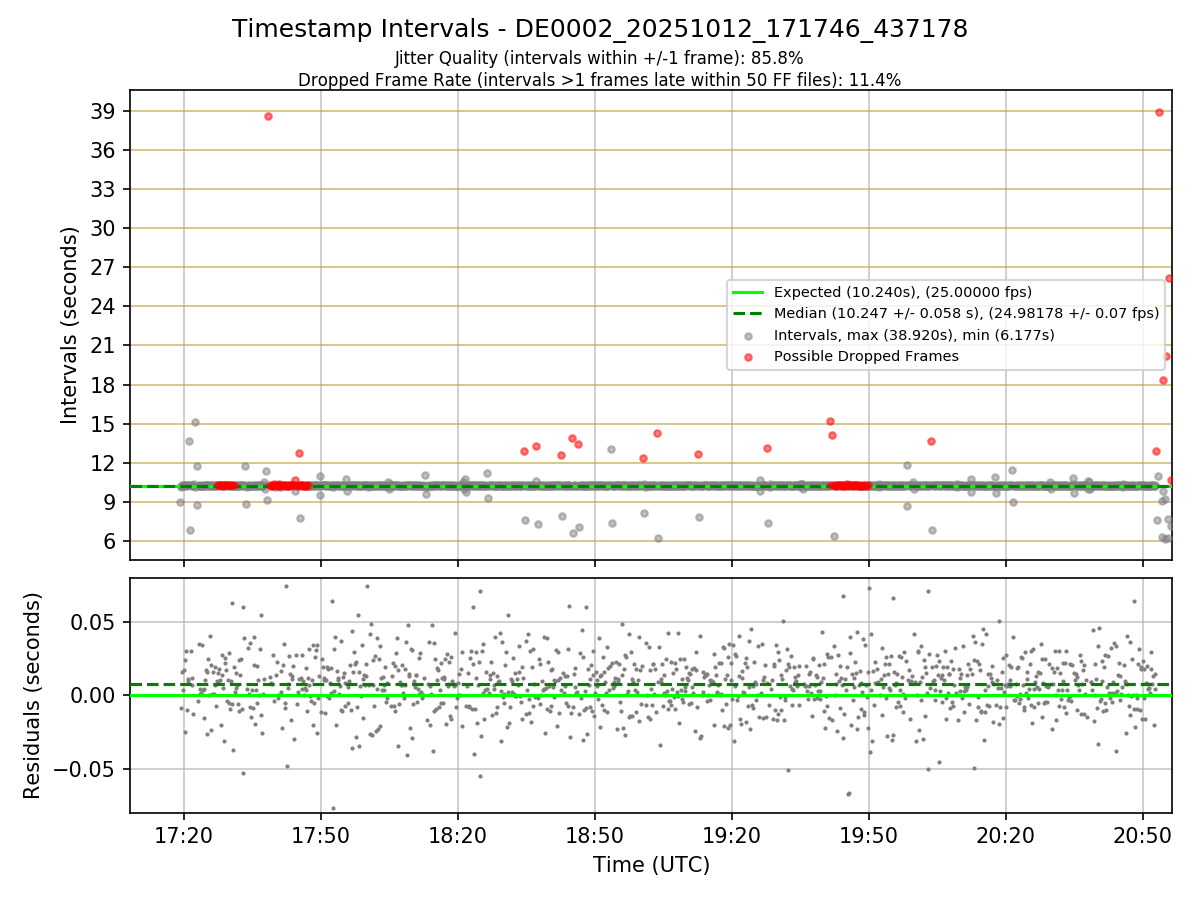Viewport: 1200px width, 900px height.
Task: Click the 17:20 time tick label
Action: tap(183, 834)
